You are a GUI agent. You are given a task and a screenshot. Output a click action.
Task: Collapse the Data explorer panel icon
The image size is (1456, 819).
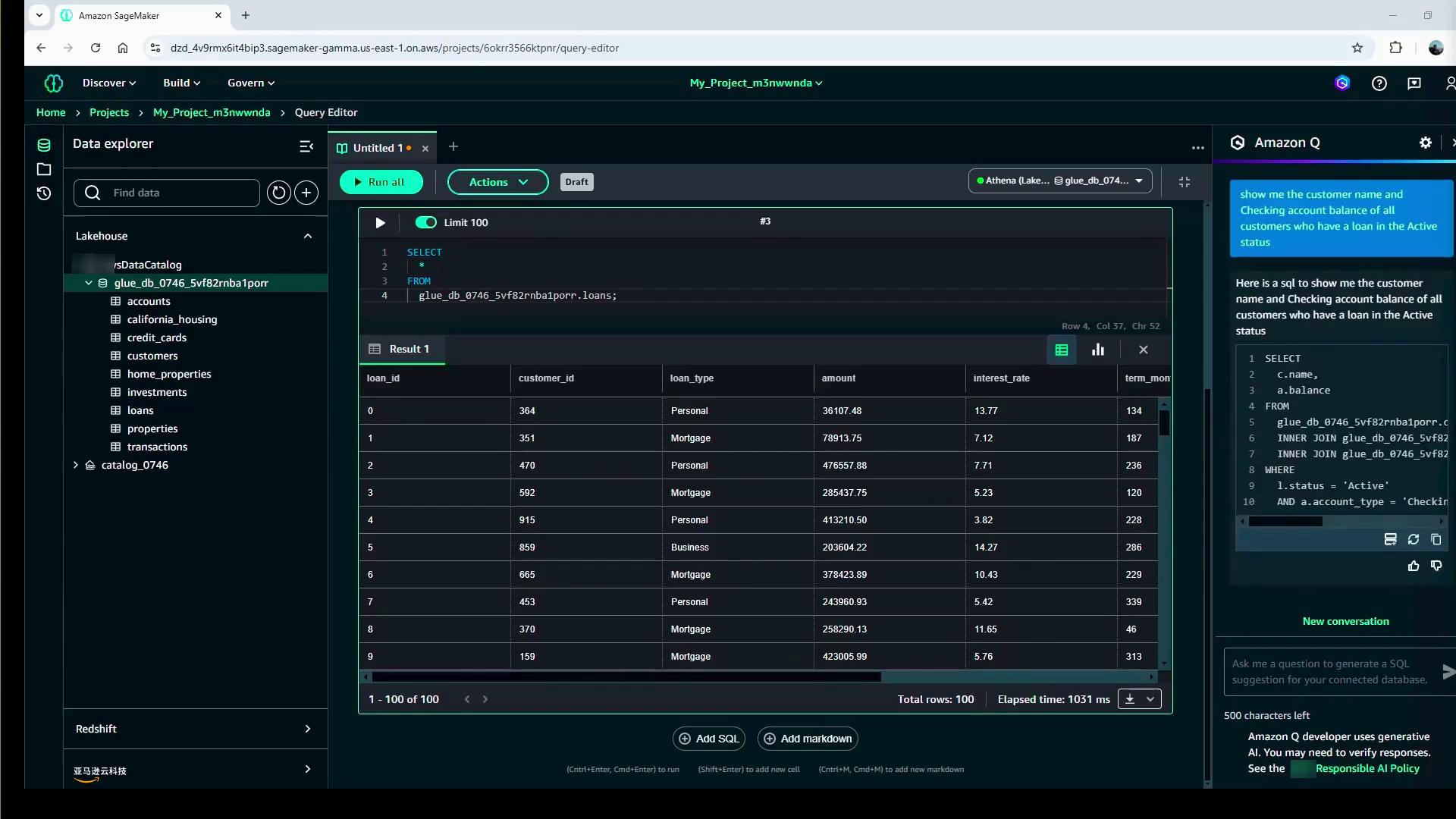point(306,146)
